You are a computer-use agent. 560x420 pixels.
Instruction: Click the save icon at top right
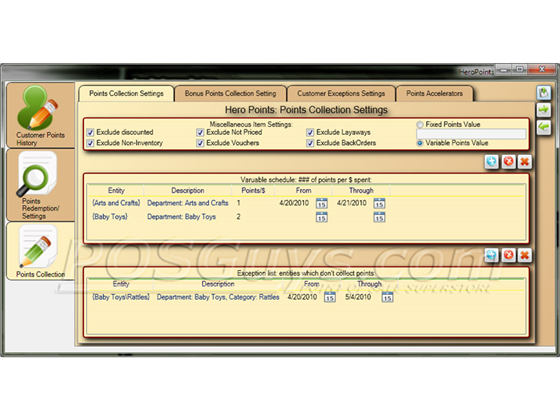click(544, 92)
